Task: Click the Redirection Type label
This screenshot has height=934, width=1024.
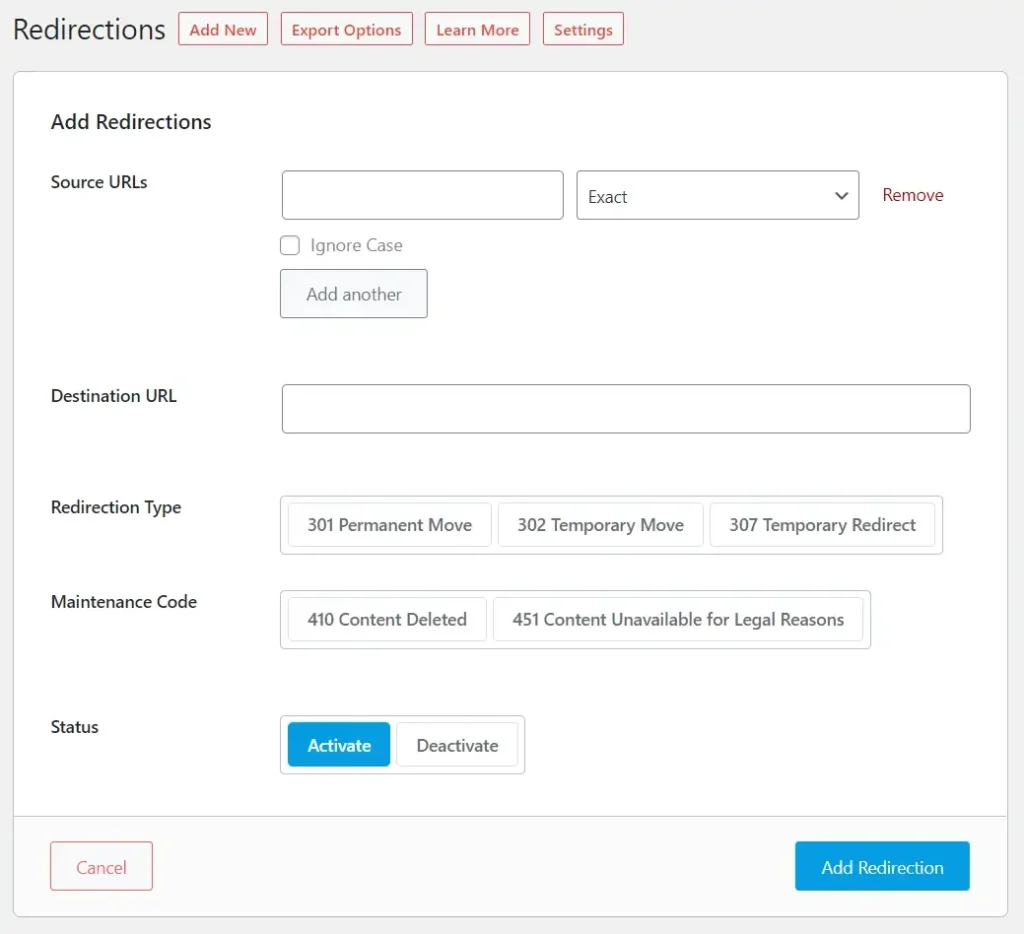Action: pyautogui.click(x=116, y=507)
